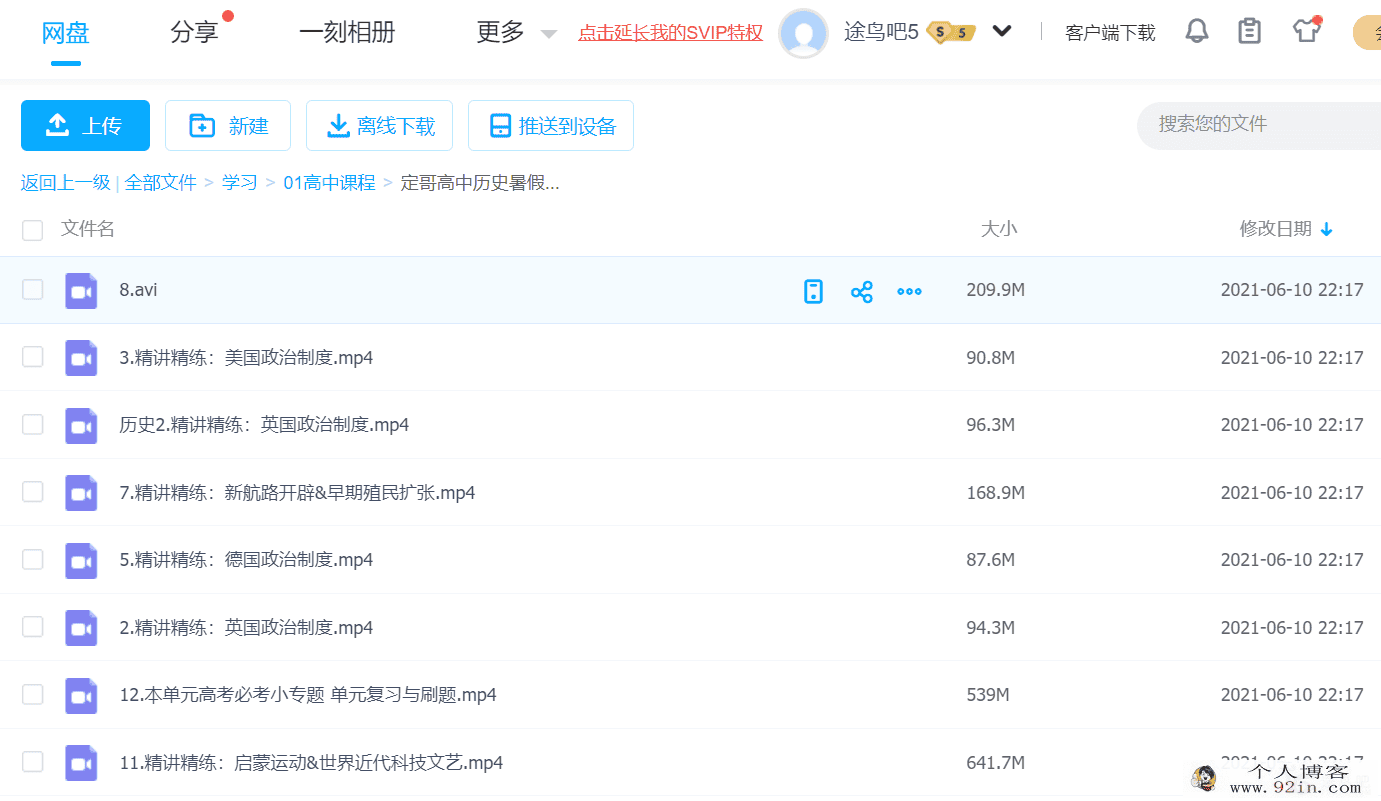Go to 学习 folder in breadcrumb

click(239, 183)
